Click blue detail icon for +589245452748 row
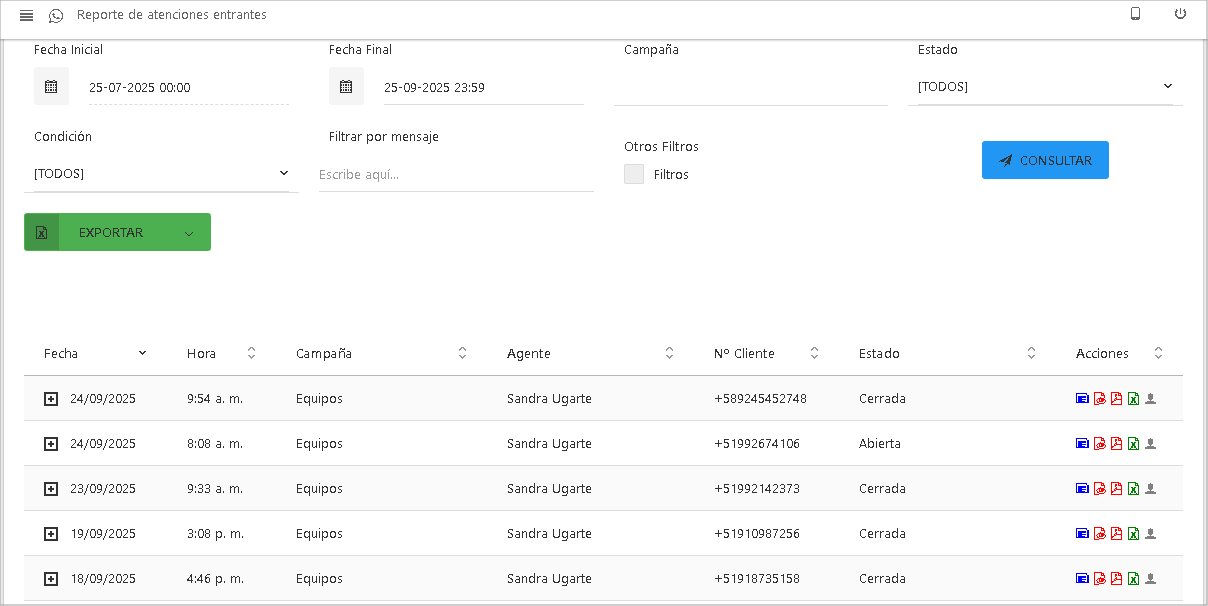This screenshot has width=1208, height=606. (1082, 399)
